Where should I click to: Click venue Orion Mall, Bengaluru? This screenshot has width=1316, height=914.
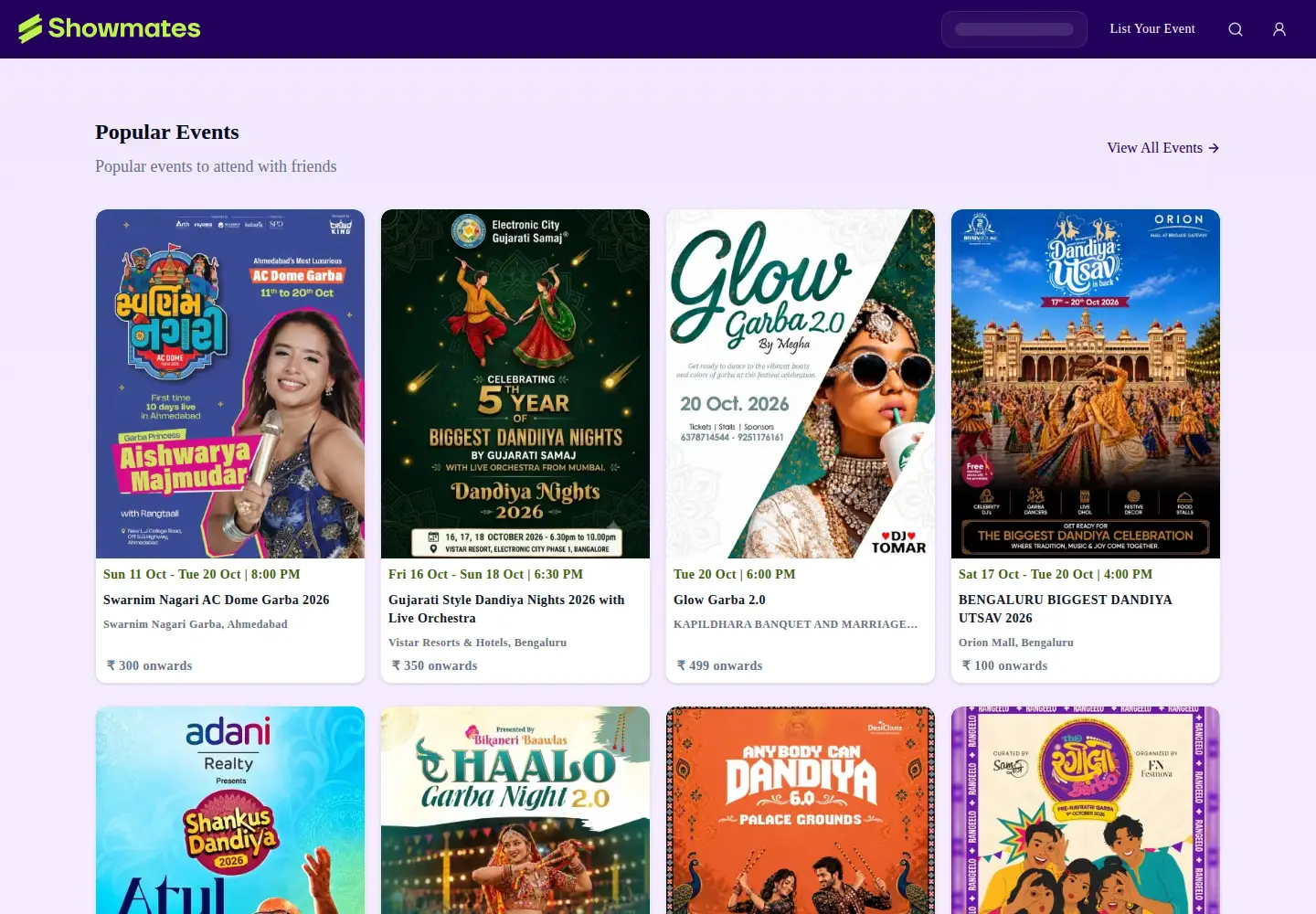1016,643
